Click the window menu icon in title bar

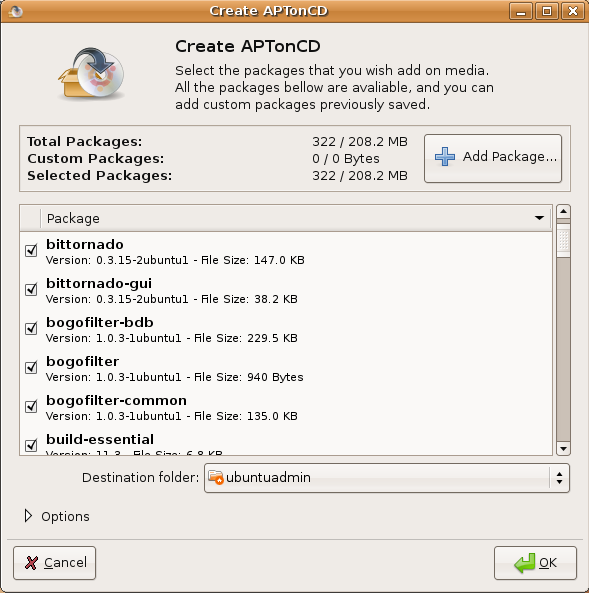point(16,11)
